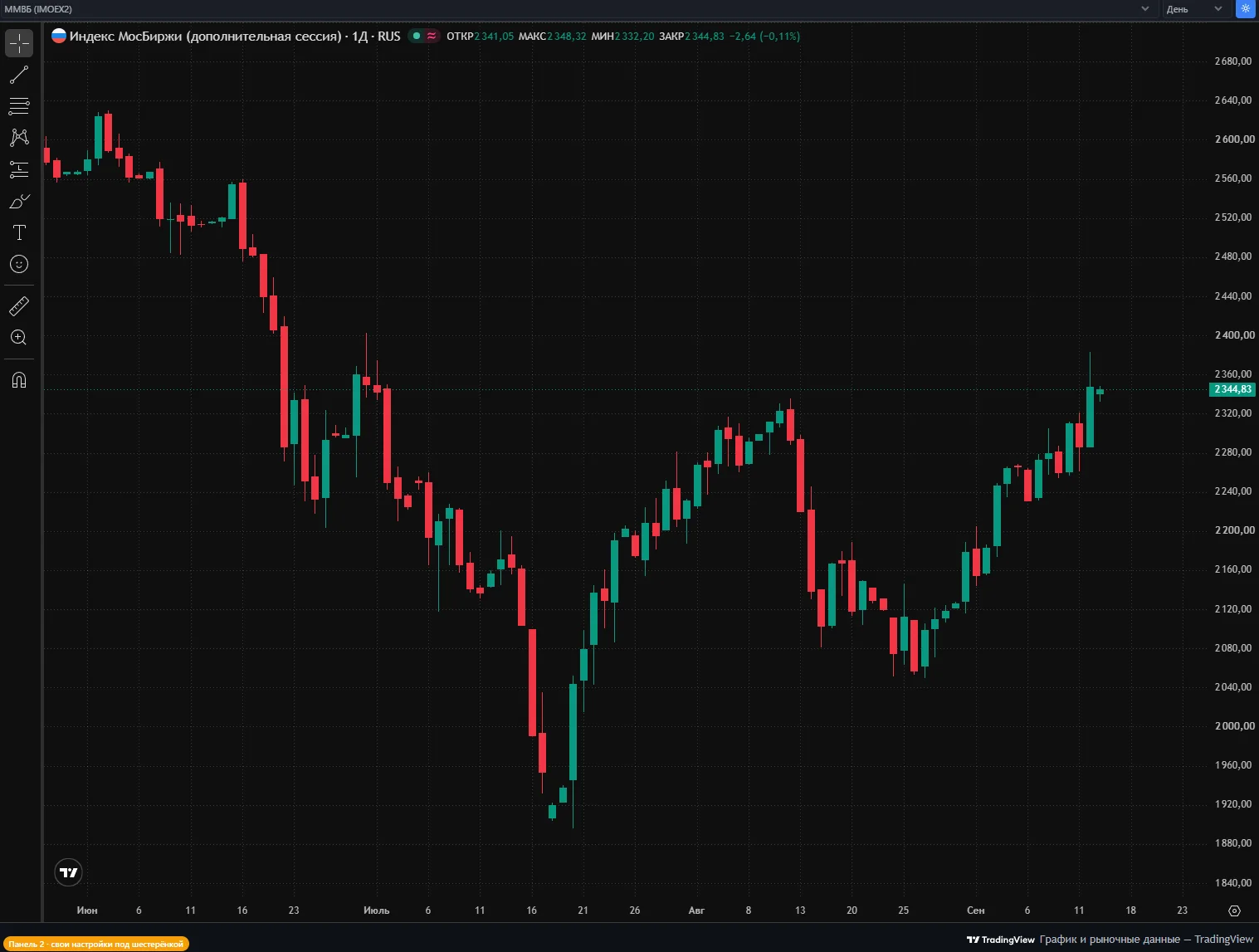Image resolution: width=1259 pixels, height=952 pixels.
Task: Click the ОТКР 2 341,05 value
Action: pos(480,37)
